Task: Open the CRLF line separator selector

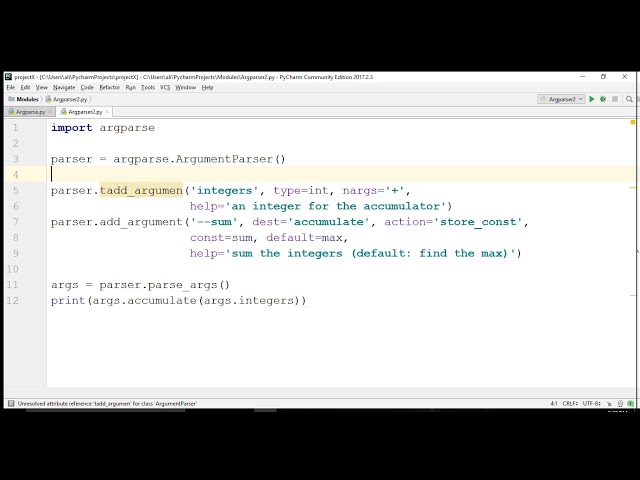Action: [x=570, y=404]
